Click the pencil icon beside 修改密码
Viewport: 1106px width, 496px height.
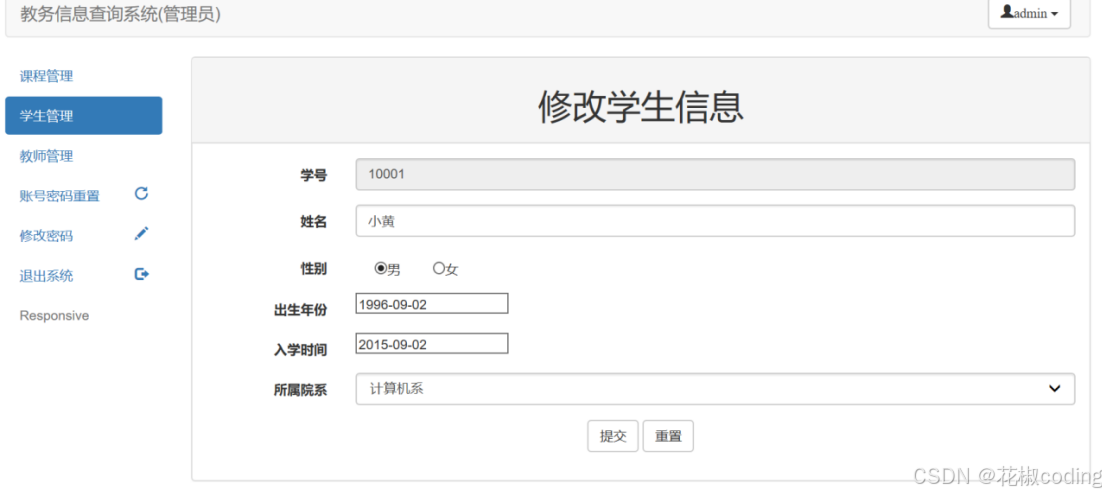pyautogui.click(x=141, y=234)
